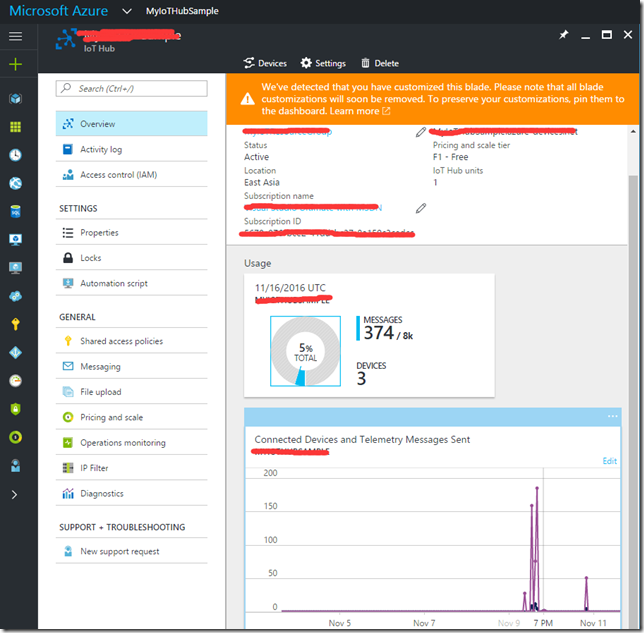Click the 11/16/2016 UTC usage date

tap(290, 288)
